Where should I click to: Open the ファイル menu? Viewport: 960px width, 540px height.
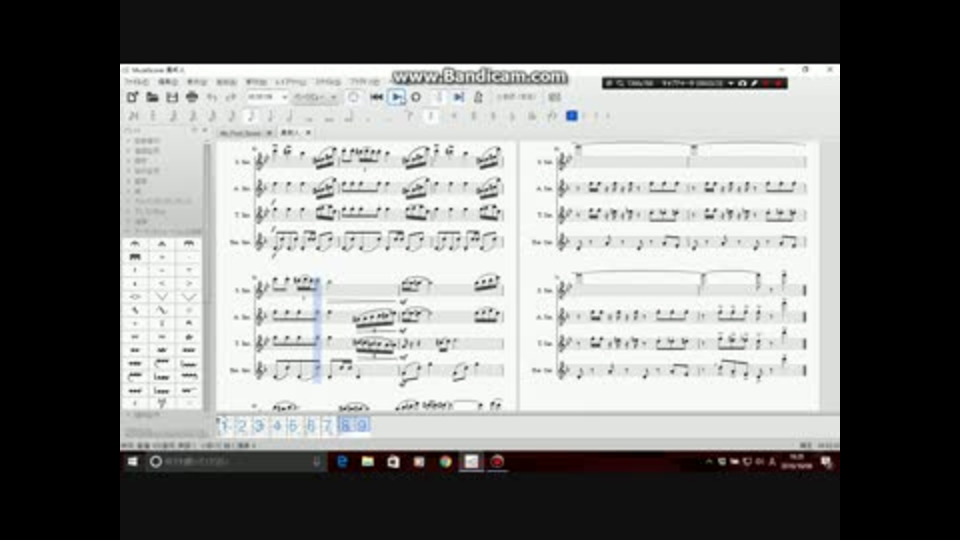point(136,82)
